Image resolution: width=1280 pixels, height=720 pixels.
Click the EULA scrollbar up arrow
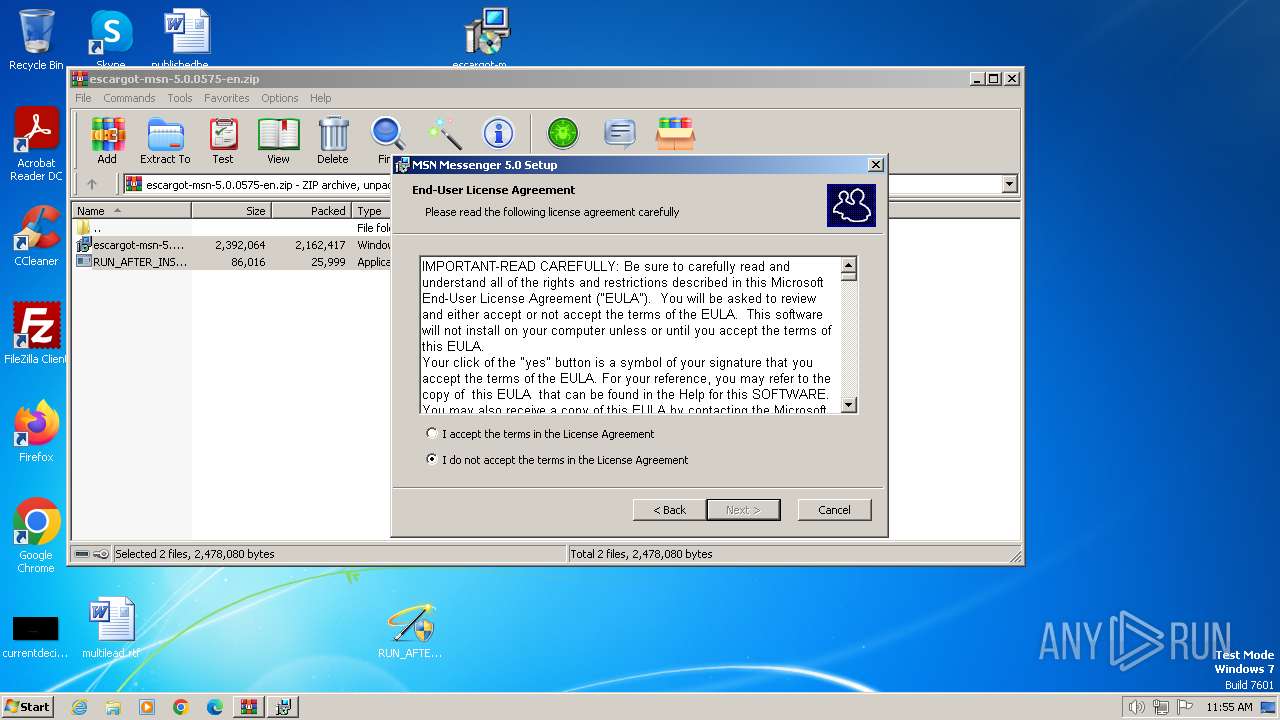[849, 265]
